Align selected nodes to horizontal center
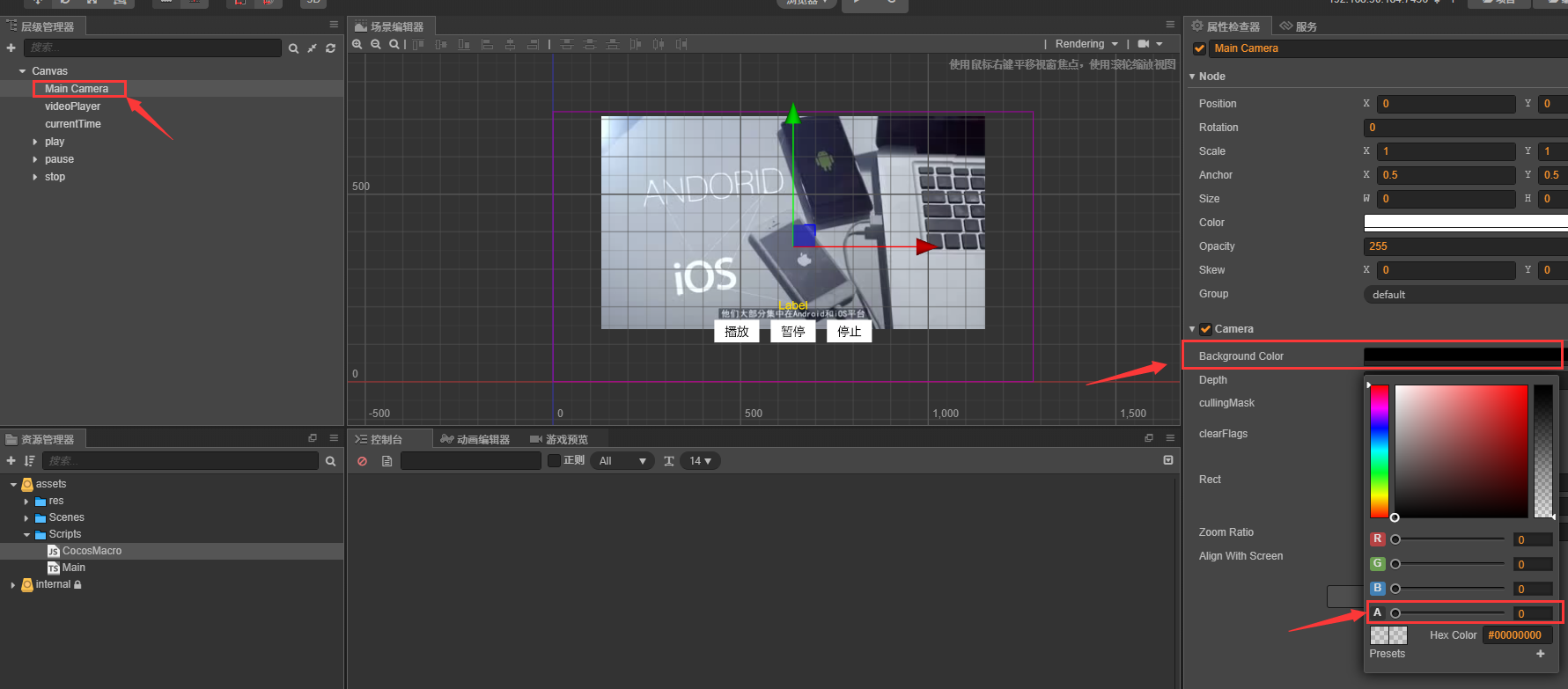This screenshot has width=1568, height=689. 510,44
